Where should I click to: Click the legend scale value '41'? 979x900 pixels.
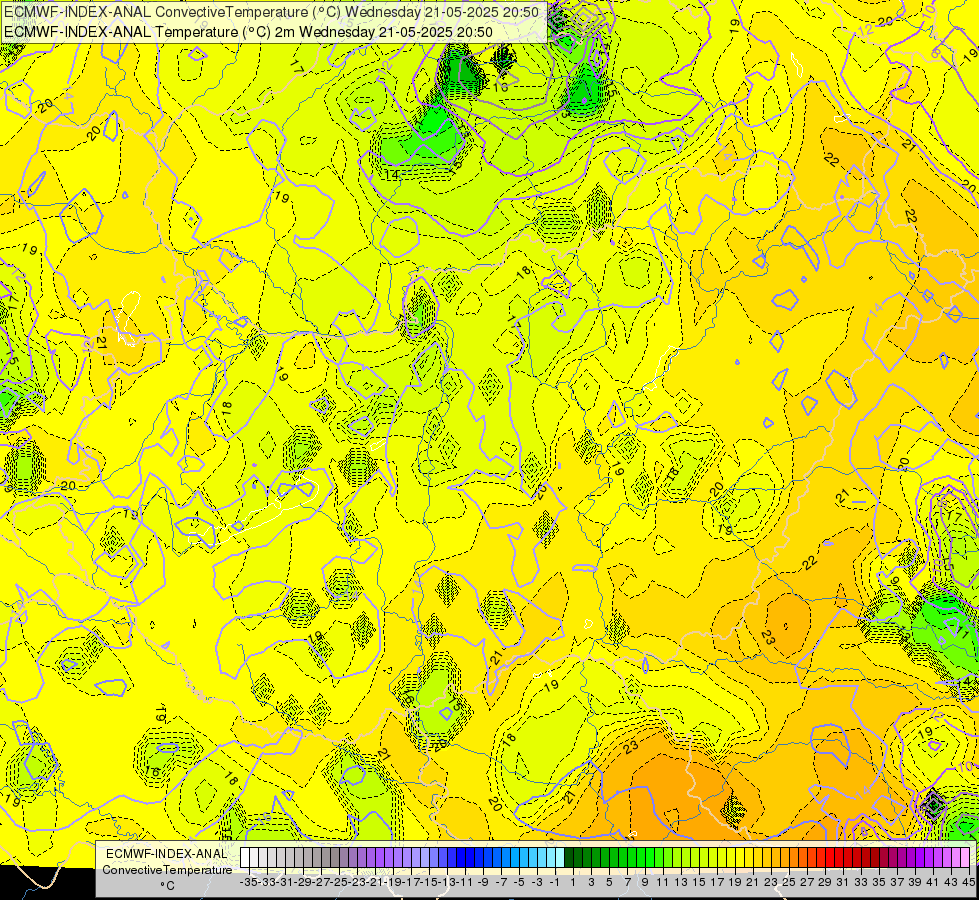pyautogui.click(x=933, y=882)
